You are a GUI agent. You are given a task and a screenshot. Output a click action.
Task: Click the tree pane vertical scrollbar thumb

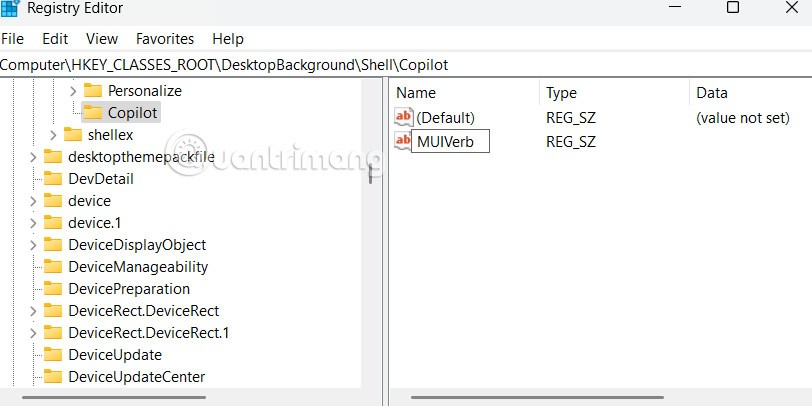pyautogui.click(x=370, y=174)
